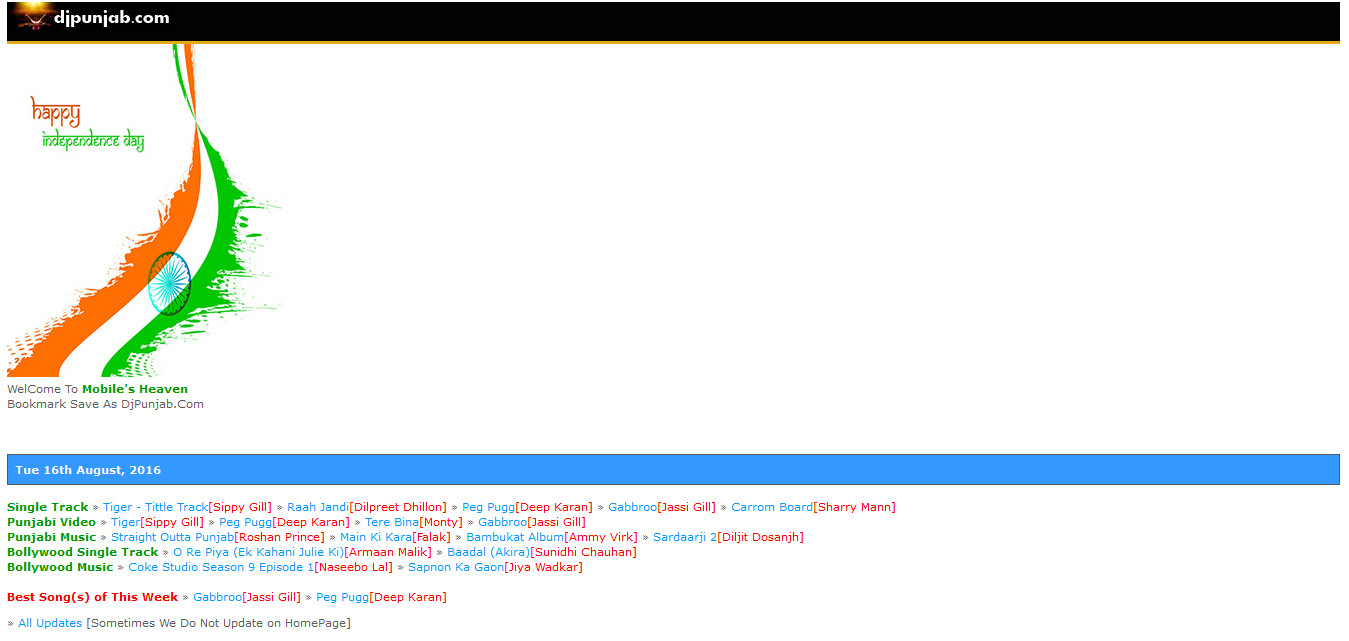Click the [Sunidhi Chauhan] artist tag
Screen dimensions: 1349x641
583,552
